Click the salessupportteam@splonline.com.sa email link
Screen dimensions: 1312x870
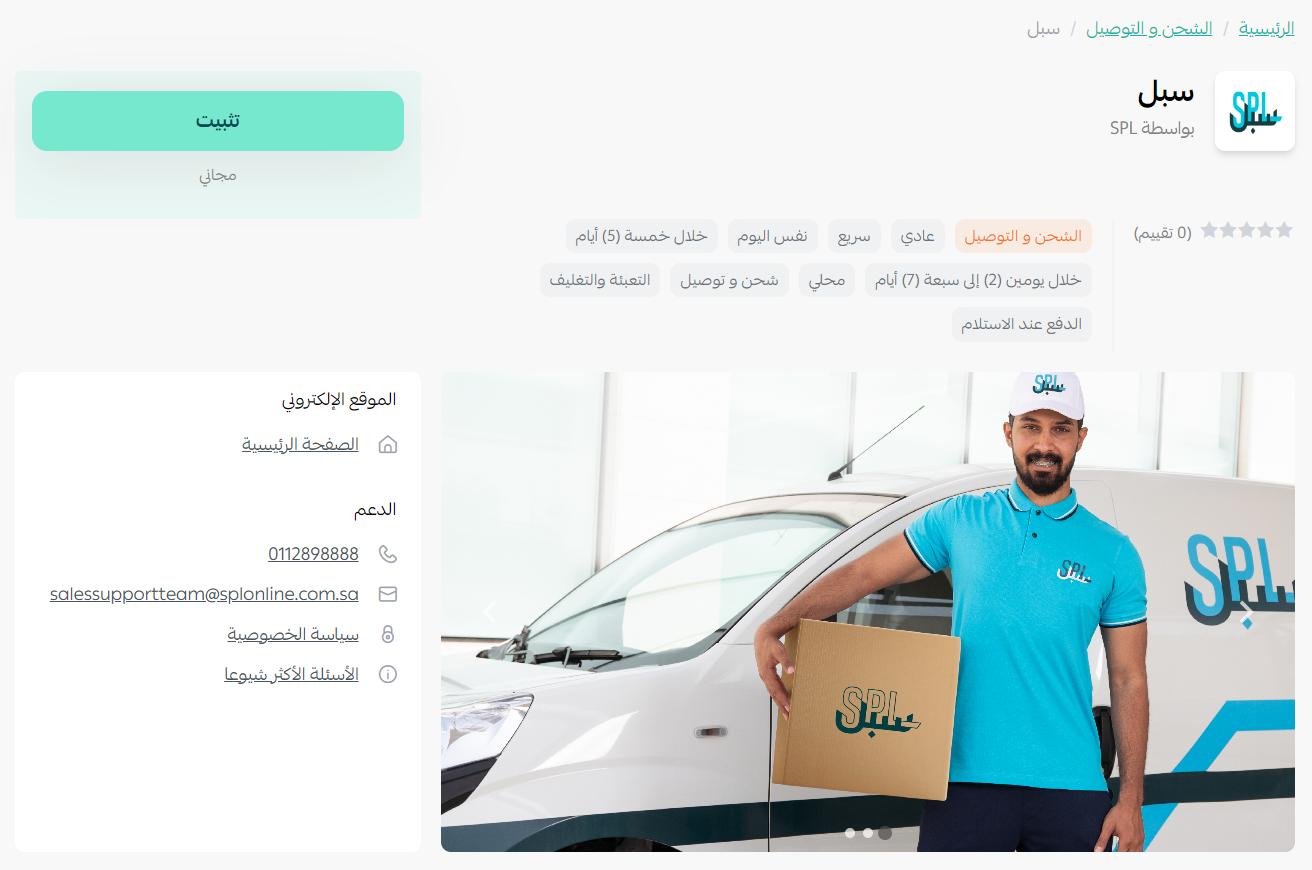(204, 594)
